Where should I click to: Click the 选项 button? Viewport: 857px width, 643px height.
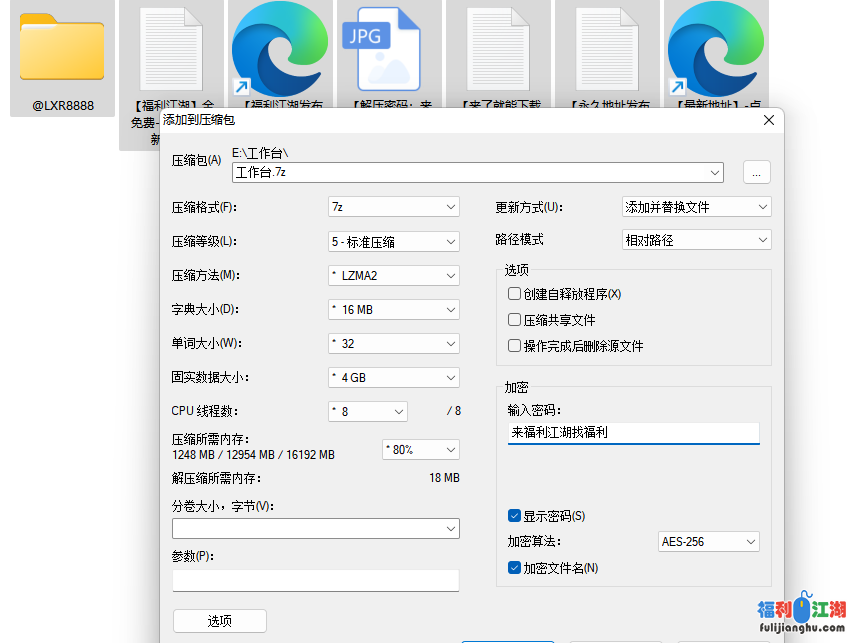(220, 621)
